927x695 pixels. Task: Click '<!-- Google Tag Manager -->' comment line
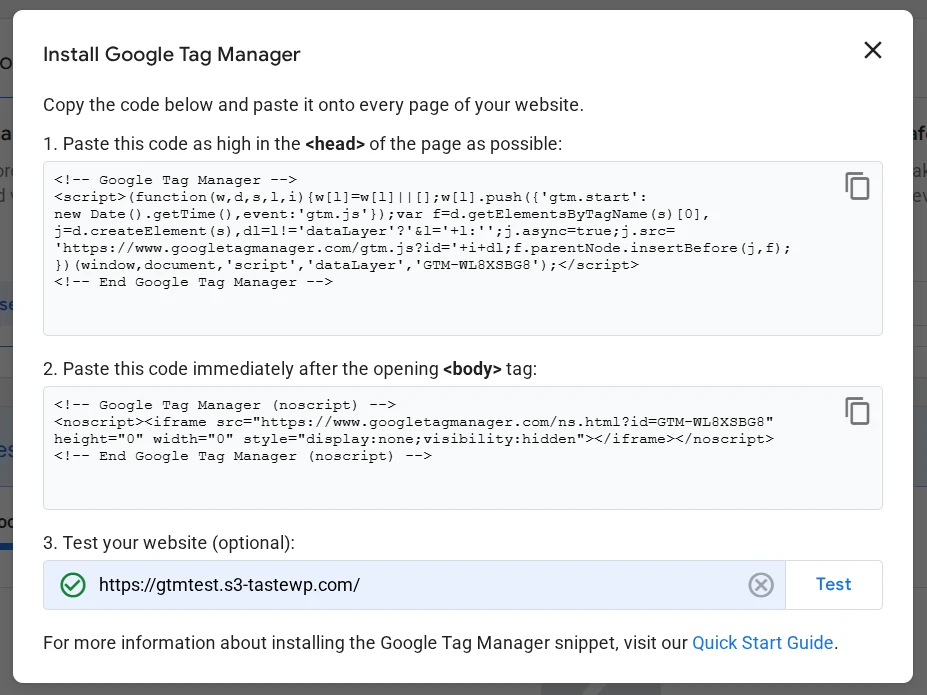coord(176,180)
